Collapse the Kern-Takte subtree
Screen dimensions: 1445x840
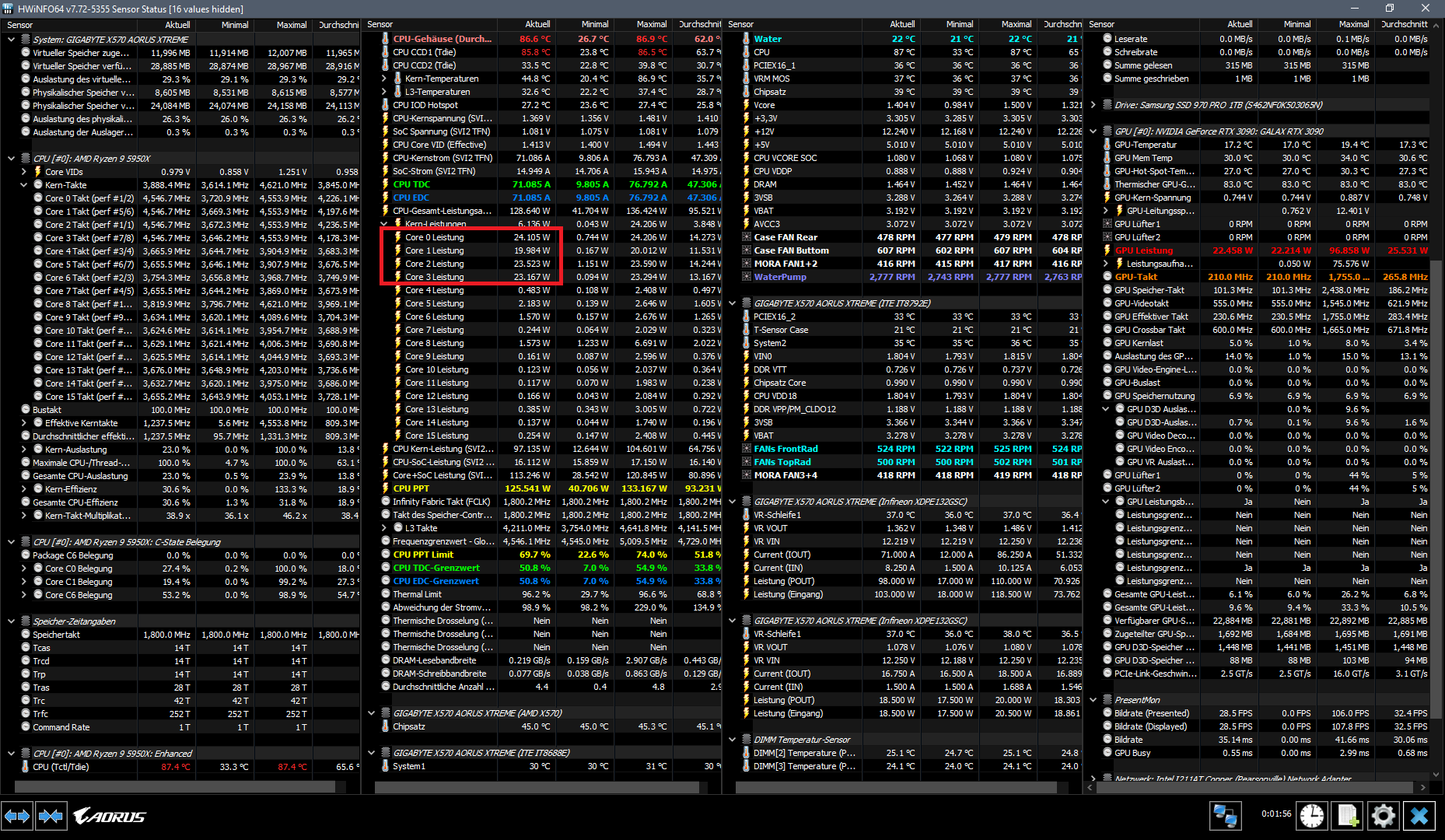click(x=23, y=184)
